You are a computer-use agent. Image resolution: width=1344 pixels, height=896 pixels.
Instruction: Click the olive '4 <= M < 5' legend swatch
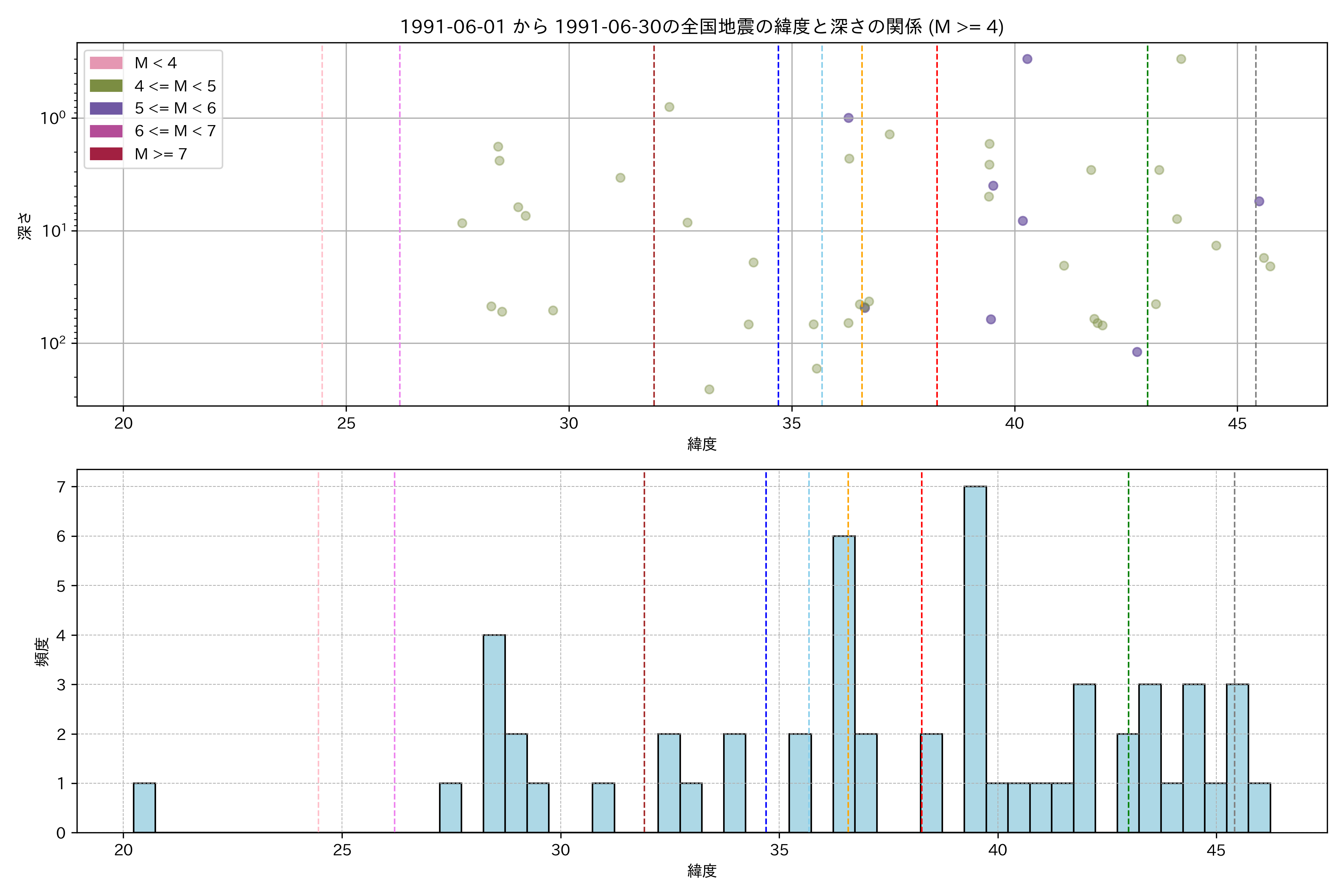(106, 86)
